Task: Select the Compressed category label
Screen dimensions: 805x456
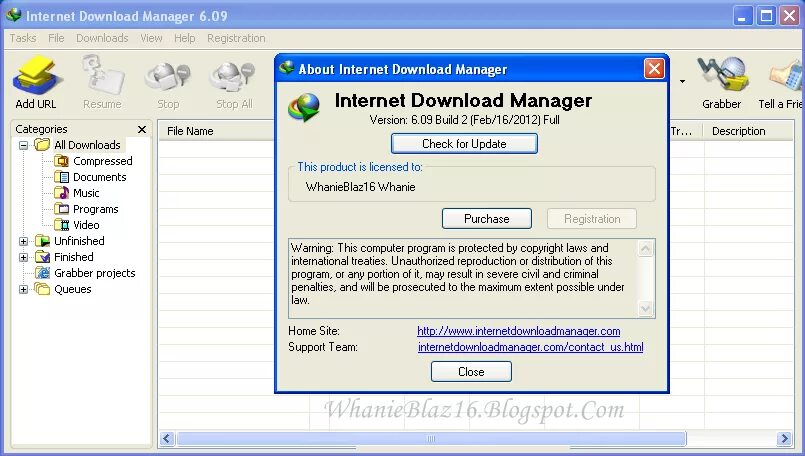Action: click(x=103, y=161)
